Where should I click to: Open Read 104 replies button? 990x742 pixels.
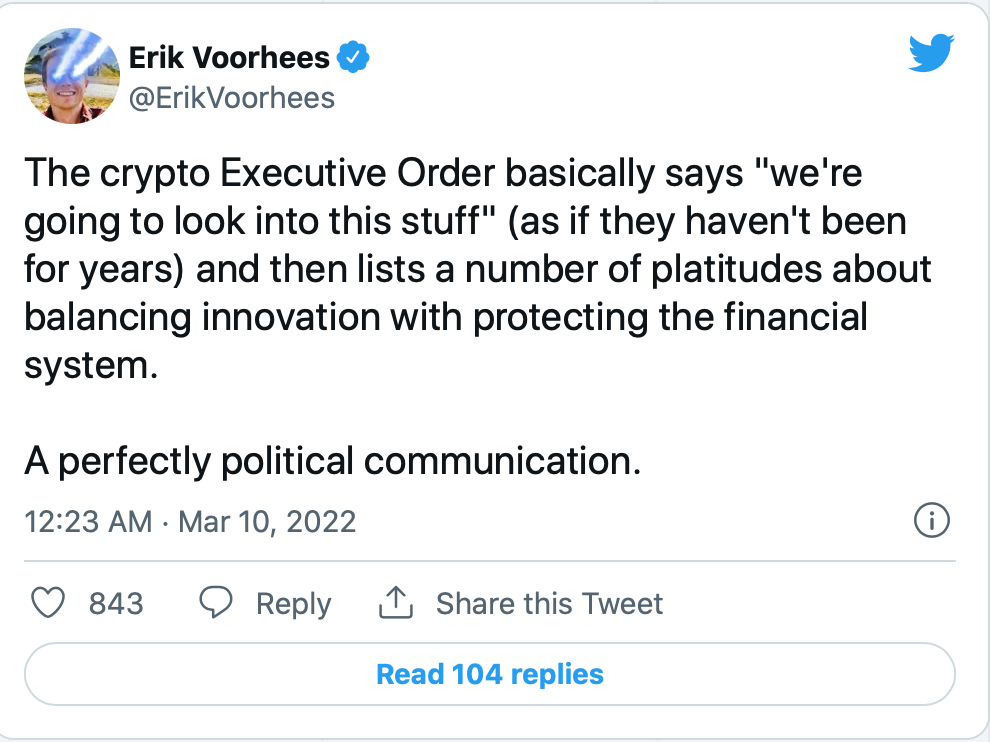tap(490, 674)
